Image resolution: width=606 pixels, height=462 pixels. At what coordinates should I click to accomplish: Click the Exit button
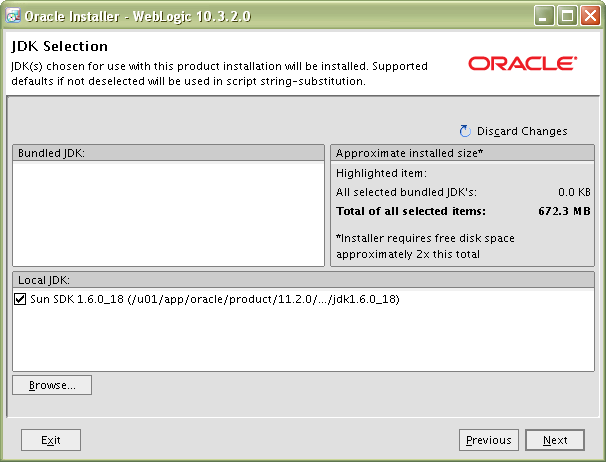point(51,440)
